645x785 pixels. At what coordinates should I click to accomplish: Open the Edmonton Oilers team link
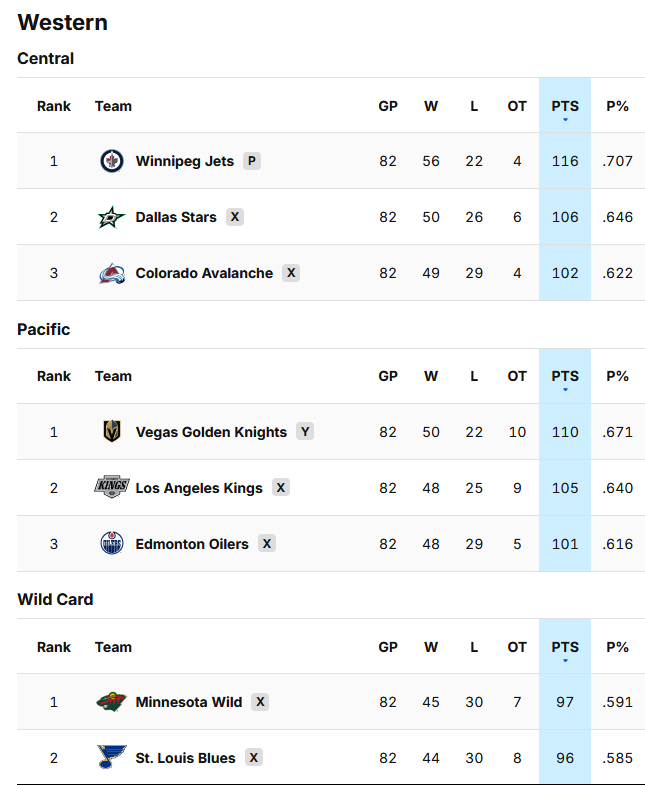[192, 544]
